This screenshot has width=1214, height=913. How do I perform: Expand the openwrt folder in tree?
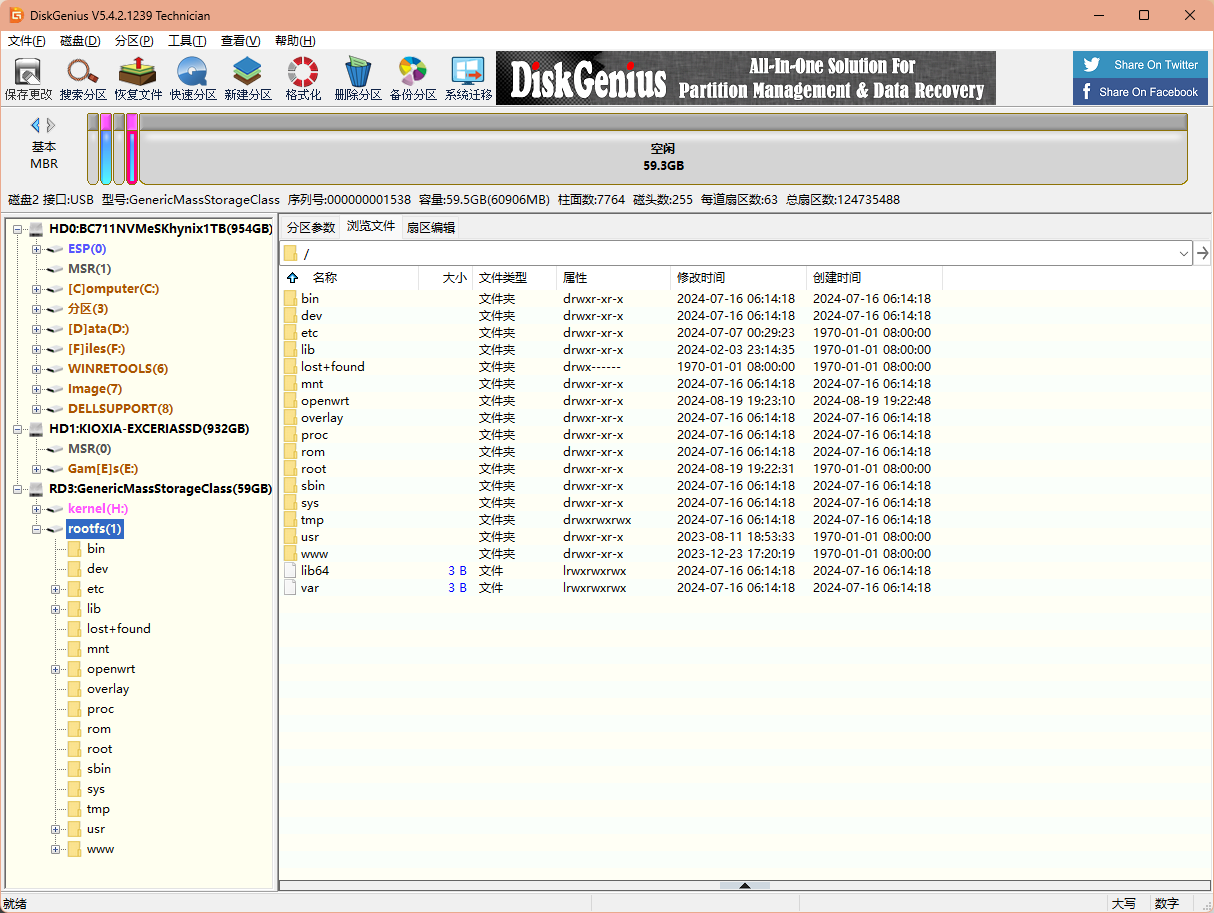pos(56,669)
